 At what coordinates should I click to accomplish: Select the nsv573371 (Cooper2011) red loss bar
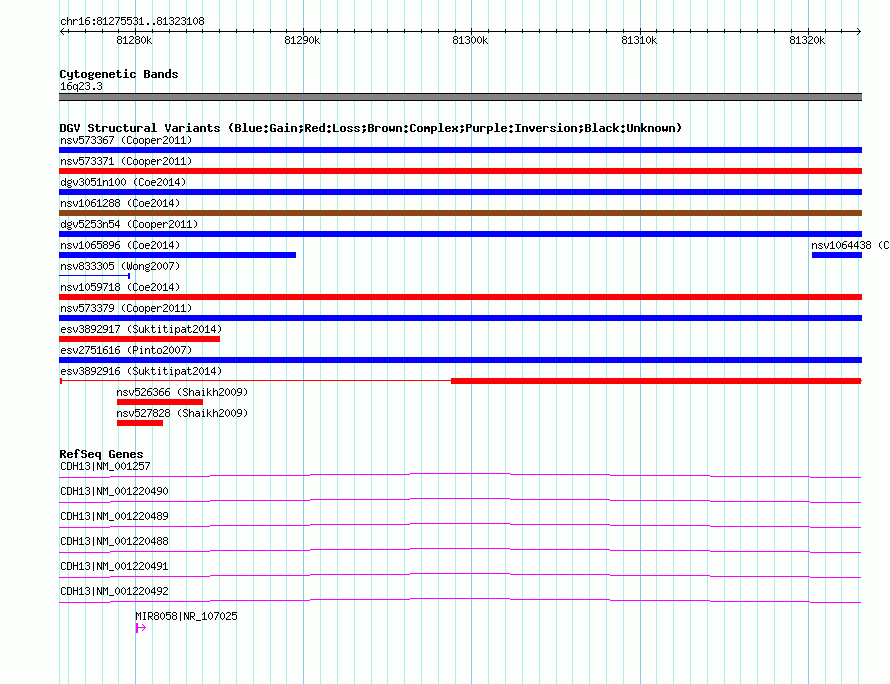tap(460, 171)
